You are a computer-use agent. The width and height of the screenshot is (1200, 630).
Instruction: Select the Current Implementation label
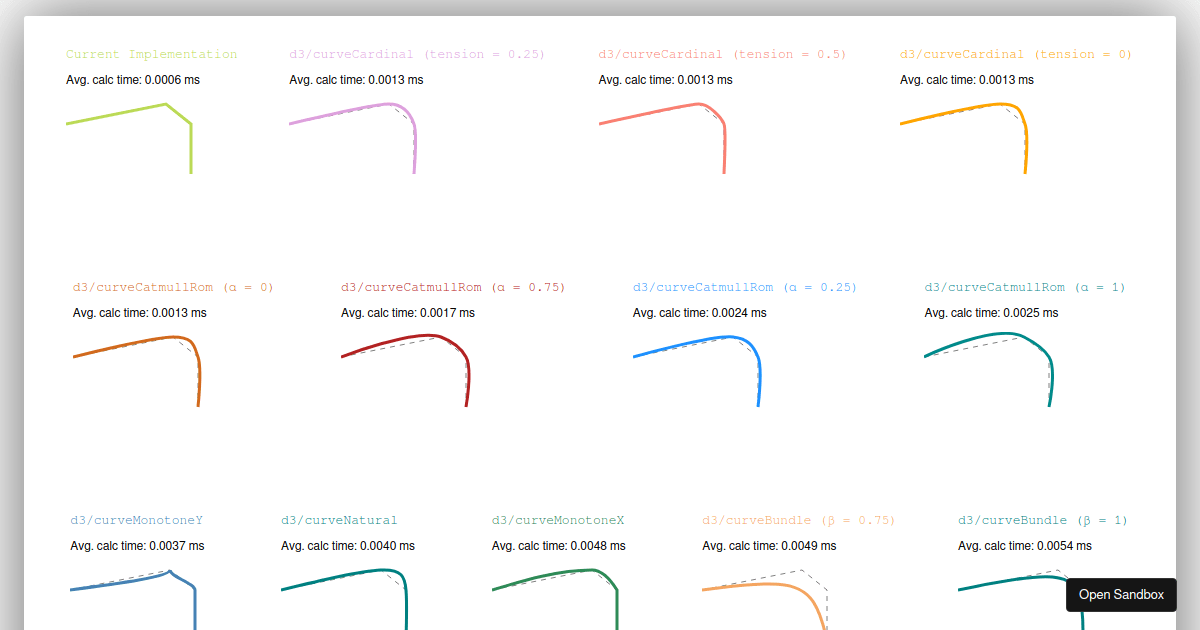pyautogui.click(x=151, y=53)
